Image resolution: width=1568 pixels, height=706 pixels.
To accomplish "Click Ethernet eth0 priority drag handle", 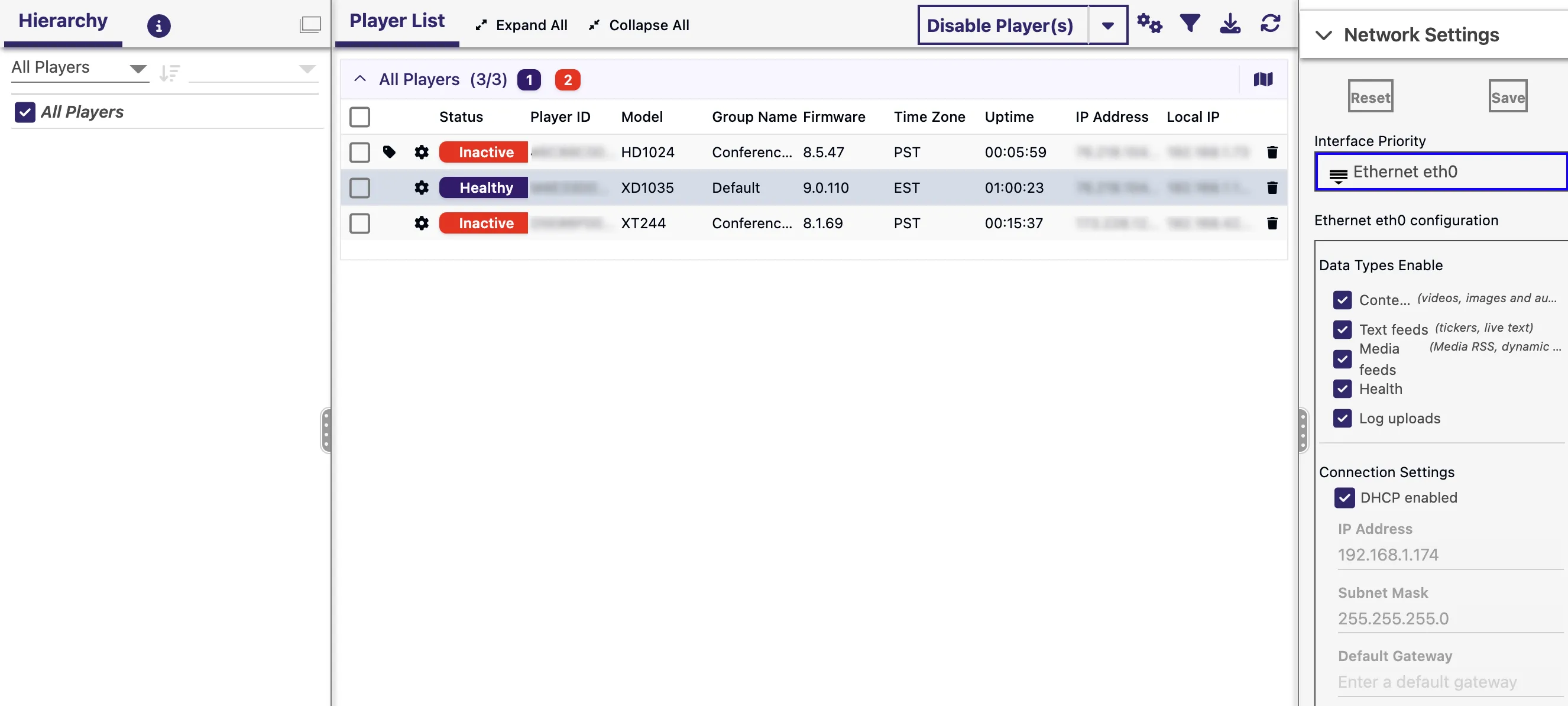I will pos(1338,175).
